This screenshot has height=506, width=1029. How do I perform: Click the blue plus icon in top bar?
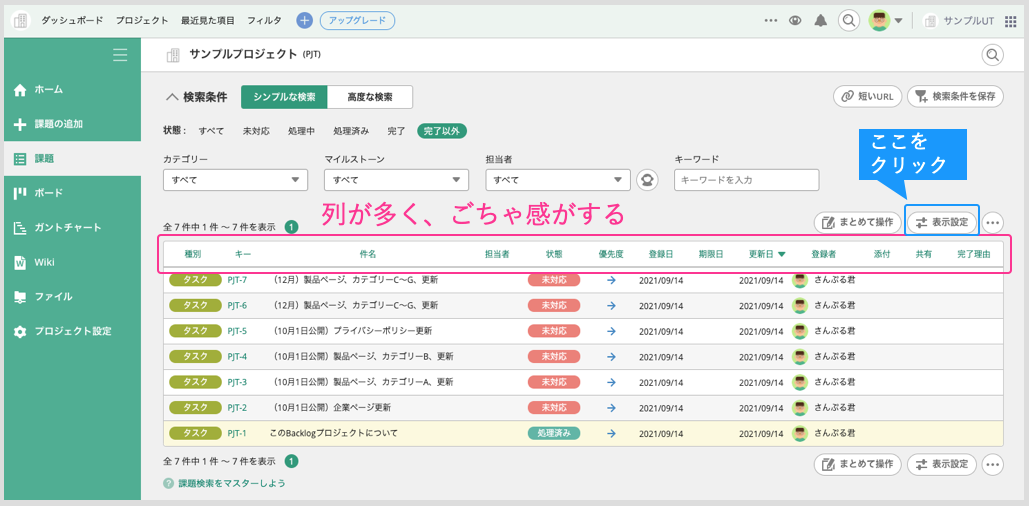[x=305, y=20]
